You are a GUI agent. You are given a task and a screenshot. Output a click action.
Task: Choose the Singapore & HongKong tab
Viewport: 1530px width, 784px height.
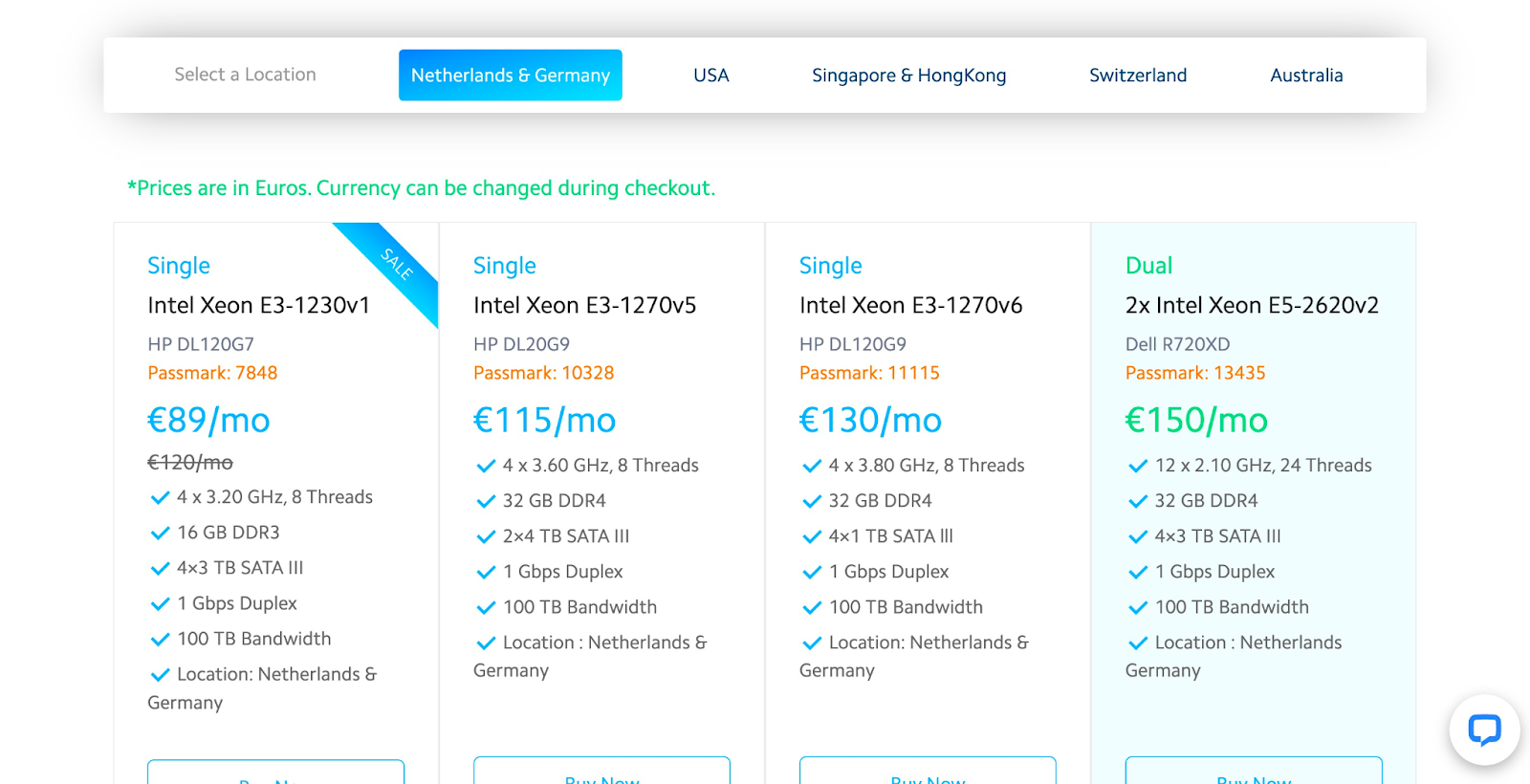(908, 76)
